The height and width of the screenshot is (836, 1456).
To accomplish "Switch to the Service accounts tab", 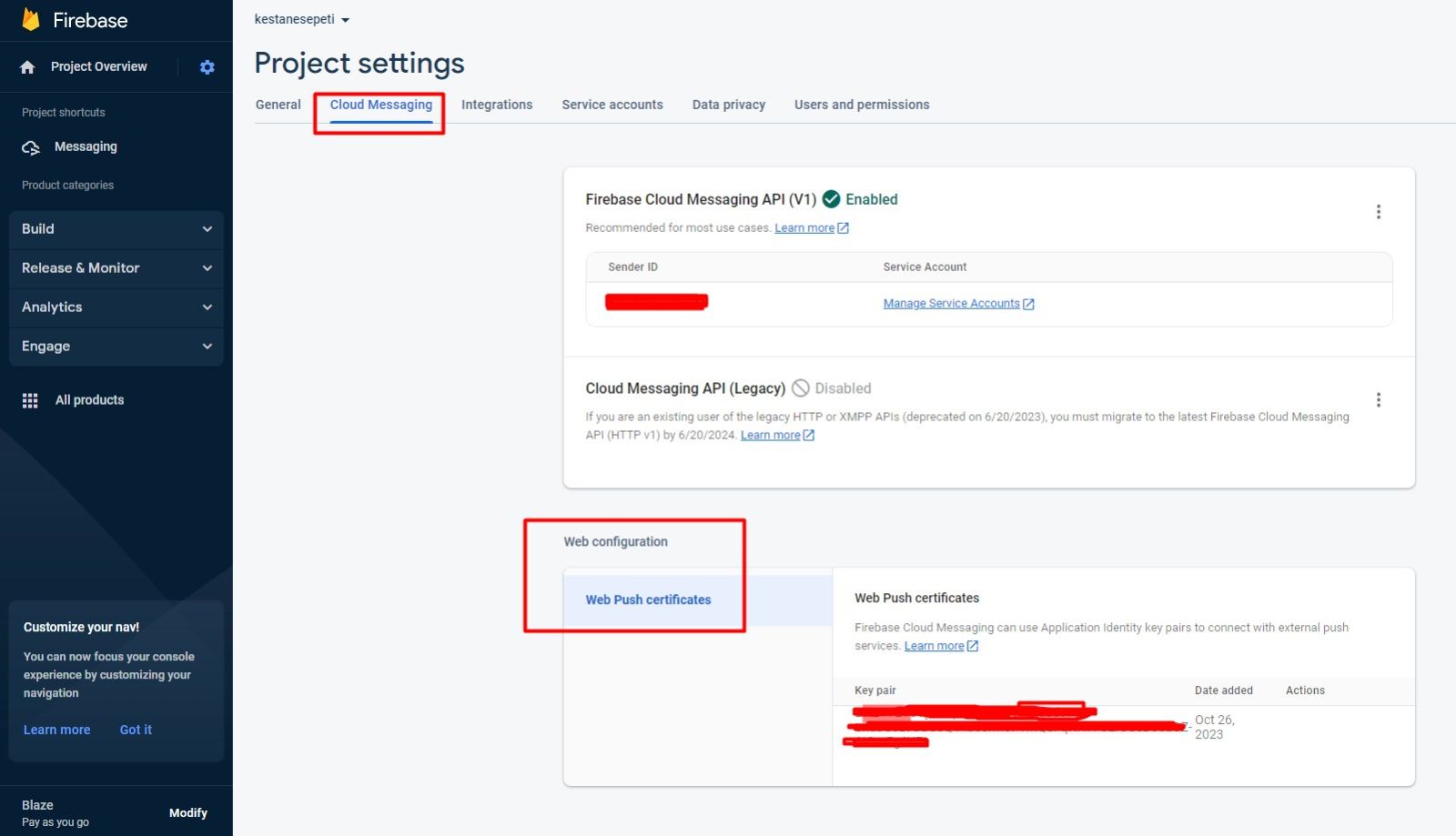I will (x=612, y=105).
